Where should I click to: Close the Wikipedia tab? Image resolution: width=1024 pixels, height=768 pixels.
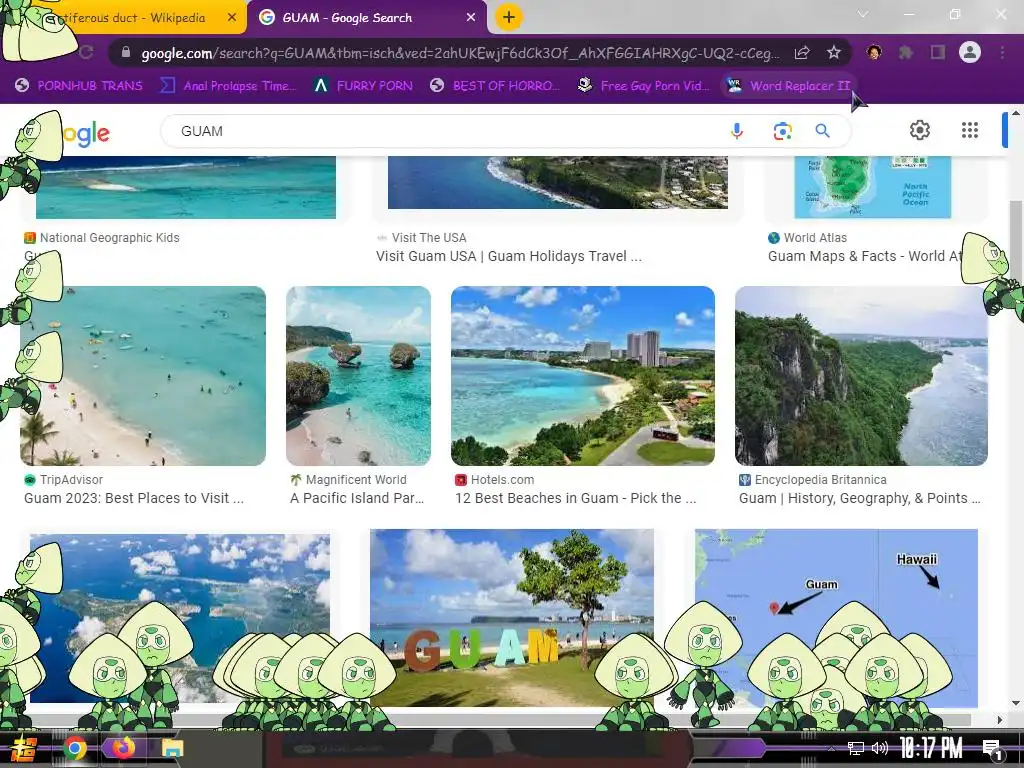click(x=232, y=18)
